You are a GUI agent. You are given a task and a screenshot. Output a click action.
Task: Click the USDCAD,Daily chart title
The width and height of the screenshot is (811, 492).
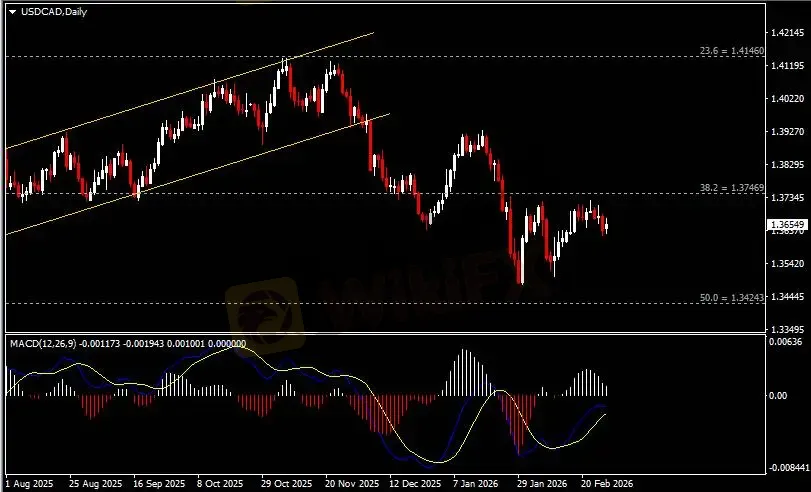pos(54,11)
